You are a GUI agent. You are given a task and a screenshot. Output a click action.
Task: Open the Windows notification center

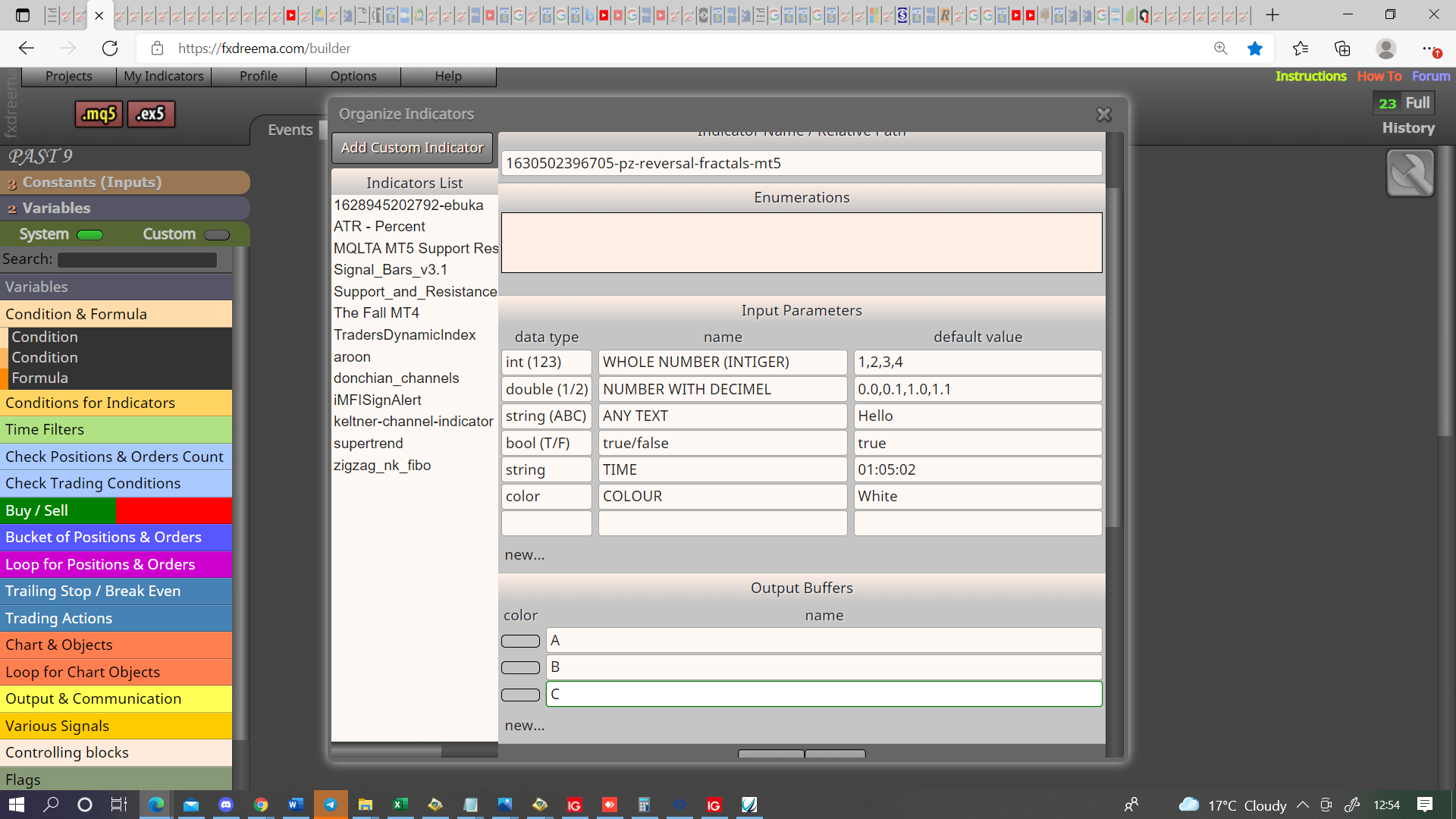coord(1425,805)
